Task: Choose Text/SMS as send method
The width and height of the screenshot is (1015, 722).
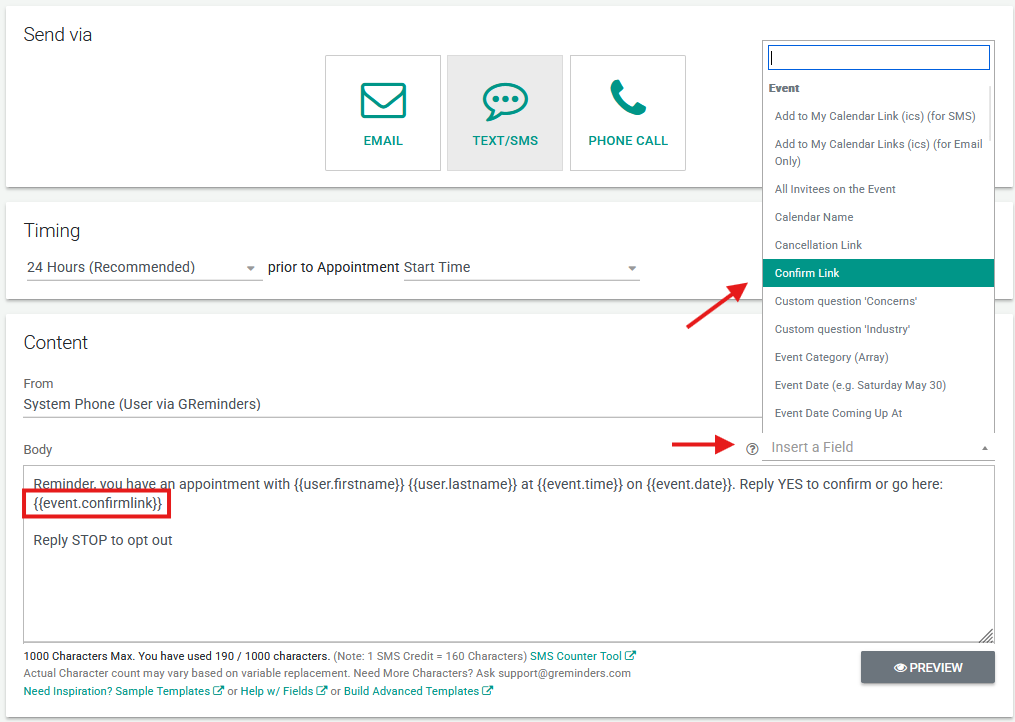Action: [505, 113]
